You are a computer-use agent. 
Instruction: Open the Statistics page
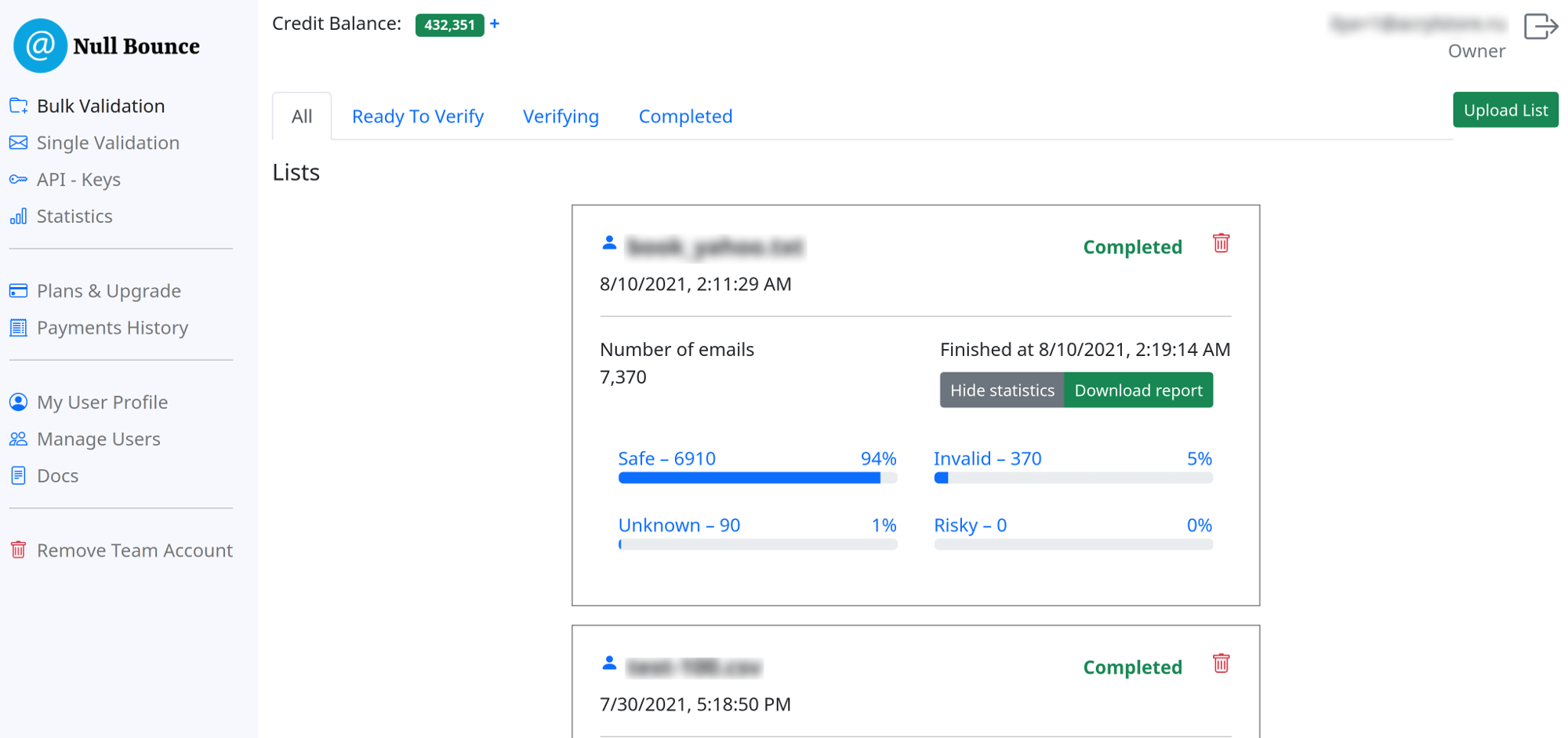point(74,216)
